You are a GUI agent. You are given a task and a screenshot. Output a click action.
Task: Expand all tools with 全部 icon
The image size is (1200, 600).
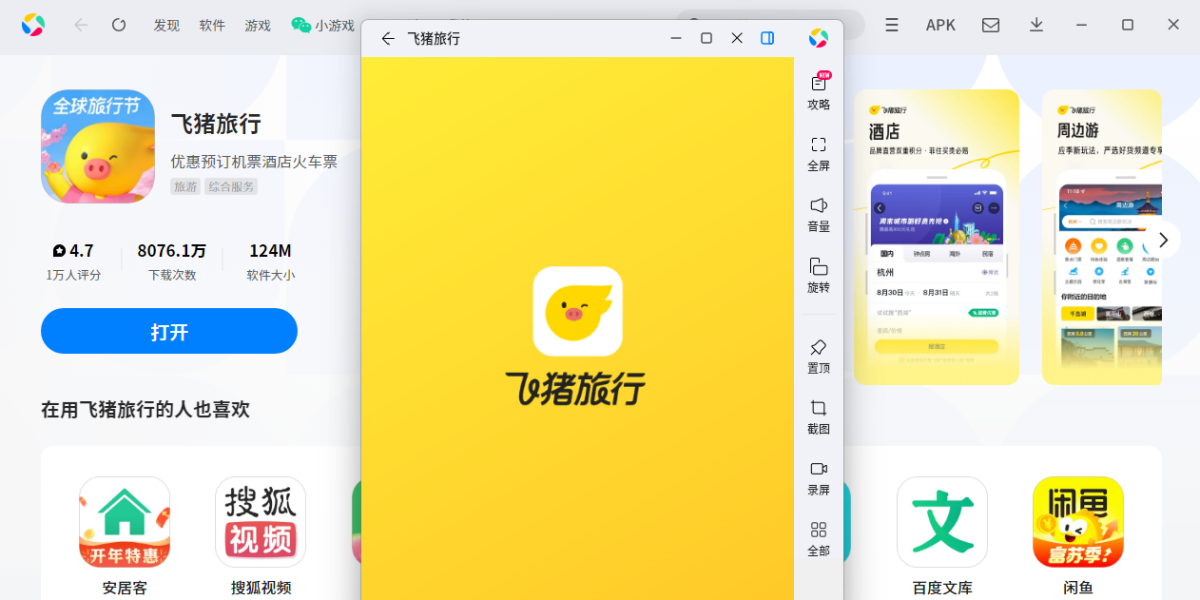point(818,531)
